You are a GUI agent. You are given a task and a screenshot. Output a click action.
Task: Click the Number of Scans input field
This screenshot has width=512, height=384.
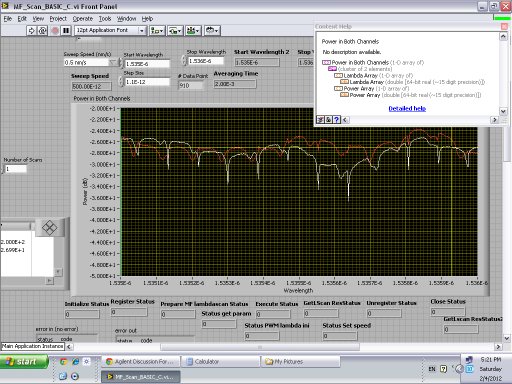click(16, 169)
